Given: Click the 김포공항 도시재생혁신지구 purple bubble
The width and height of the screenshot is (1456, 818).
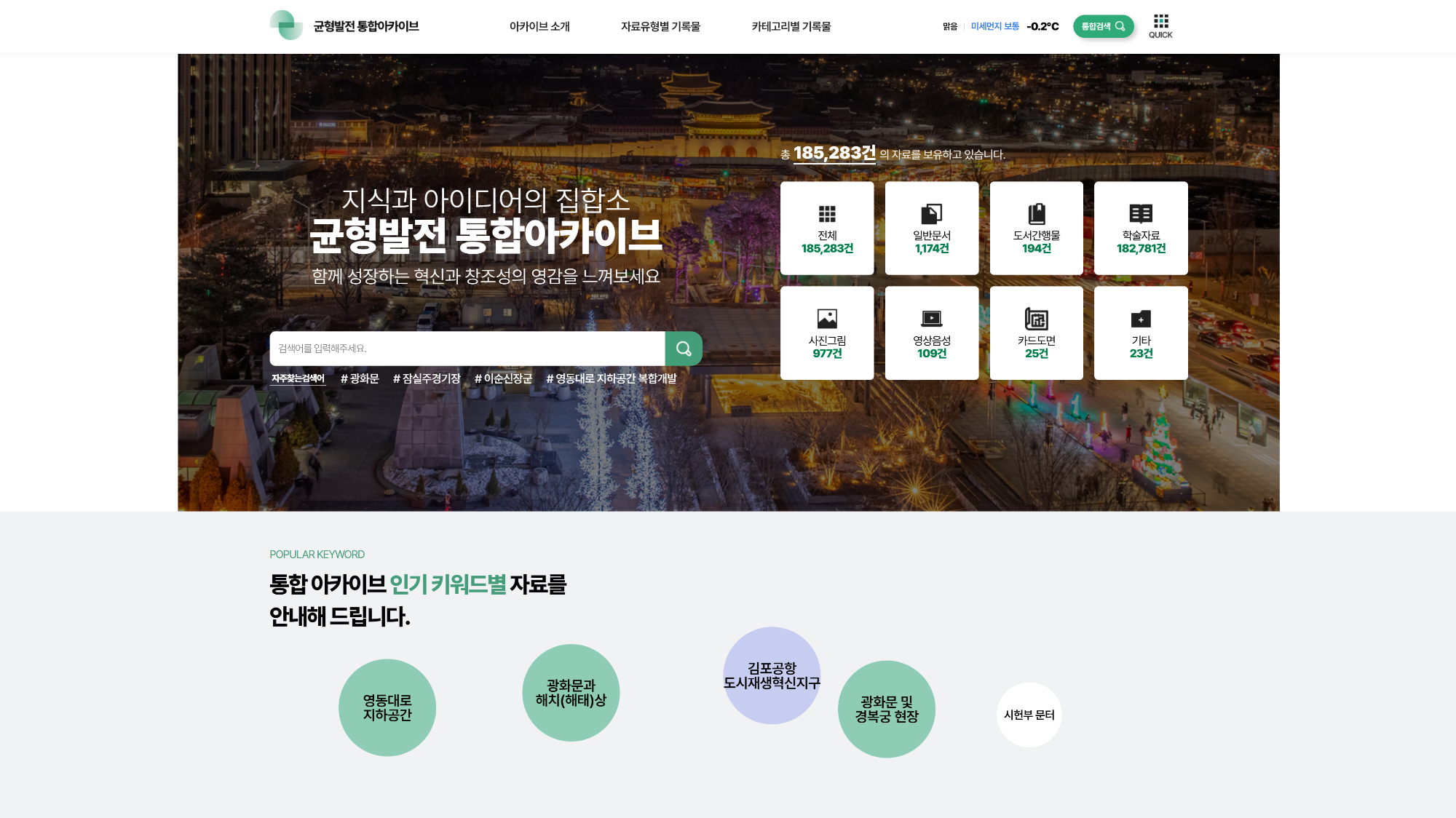Looking at the screenshot, I should click(772, 675).
